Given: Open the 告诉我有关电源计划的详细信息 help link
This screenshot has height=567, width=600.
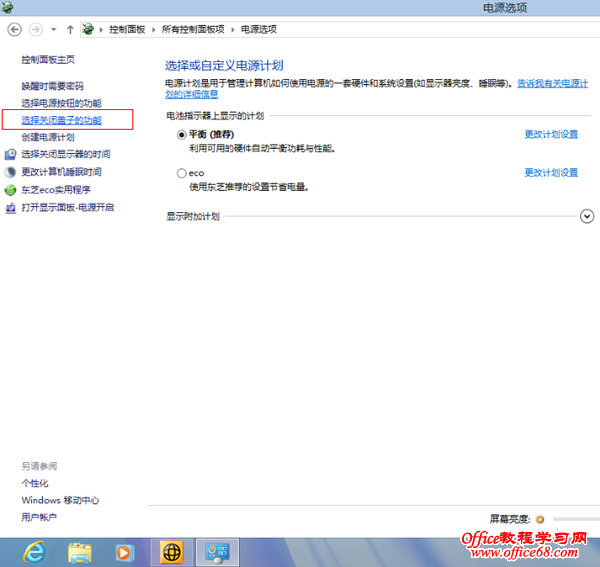Looking at the screenshot, I should pyautogui.click(x=553, y=83).
